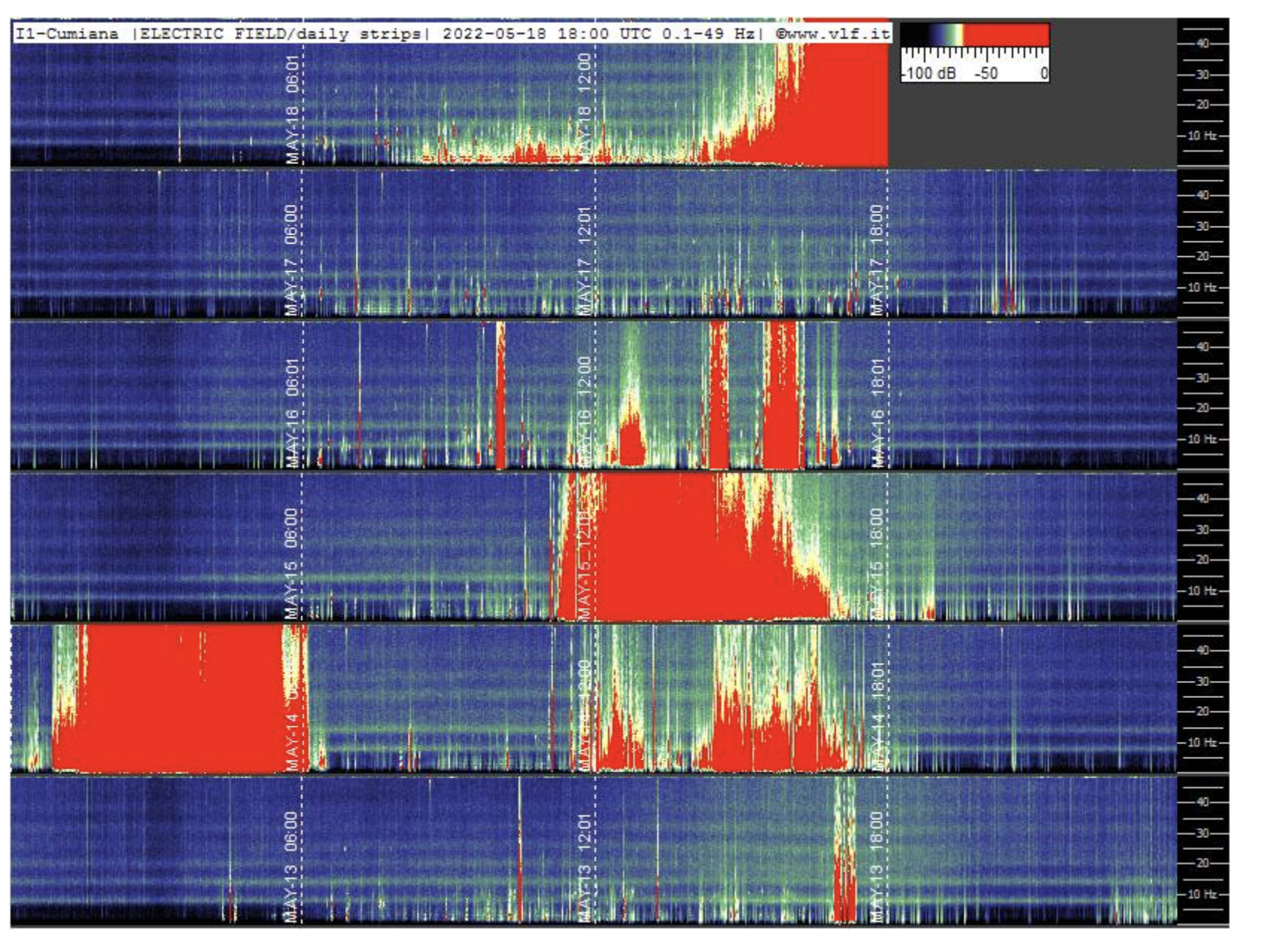Select the MAY-15 18:00 time marker

coord(877,564)
